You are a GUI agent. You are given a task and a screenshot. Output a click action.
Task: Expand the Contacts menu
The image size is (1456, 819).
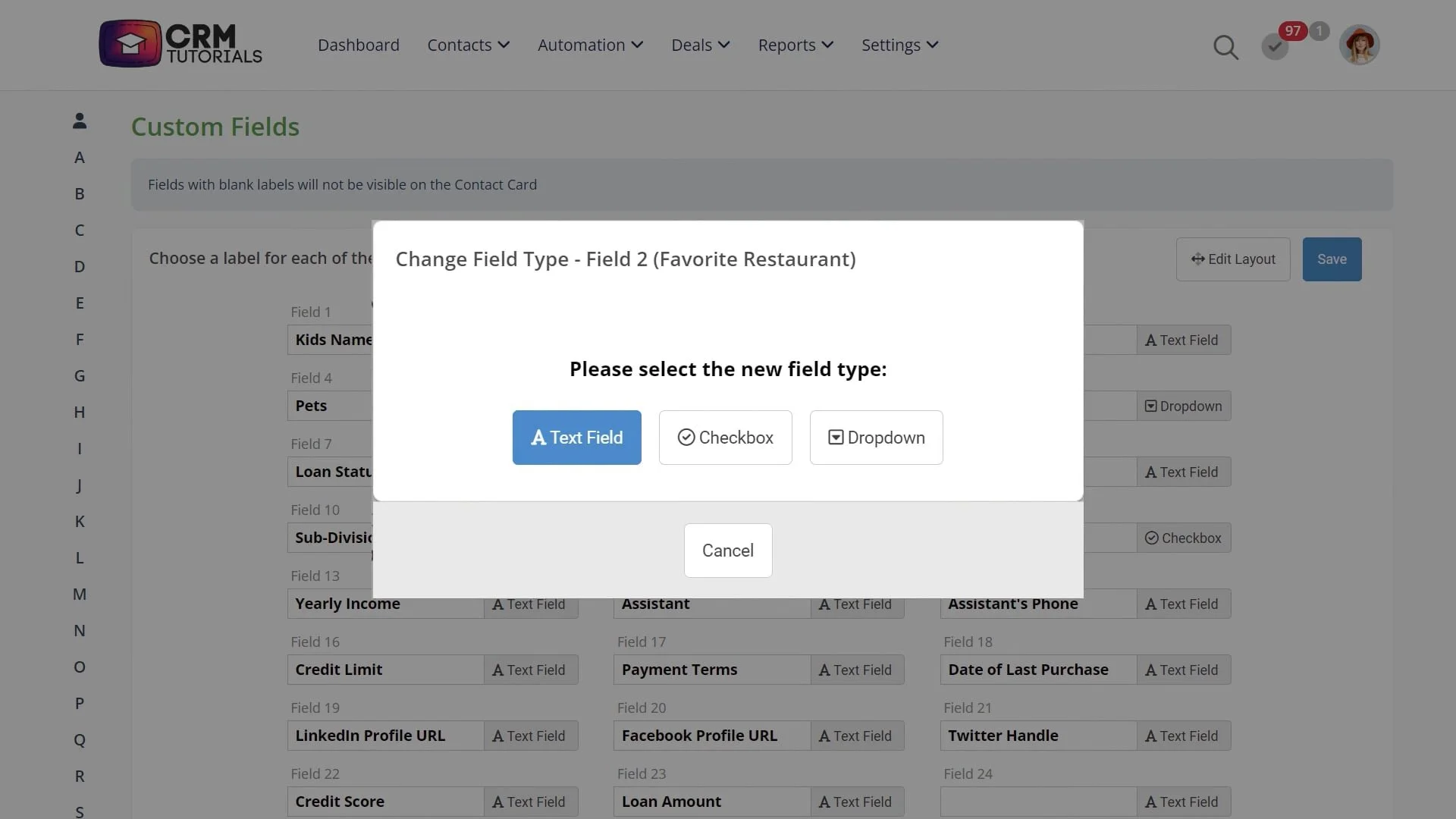(468, 45)
